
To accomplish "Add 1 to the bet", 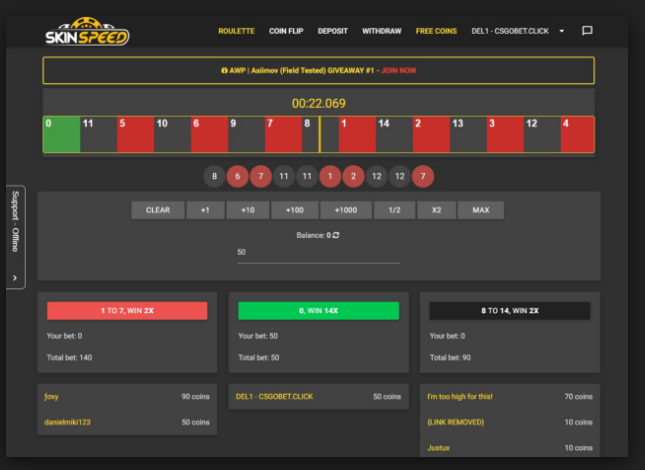I will point(205,210).
